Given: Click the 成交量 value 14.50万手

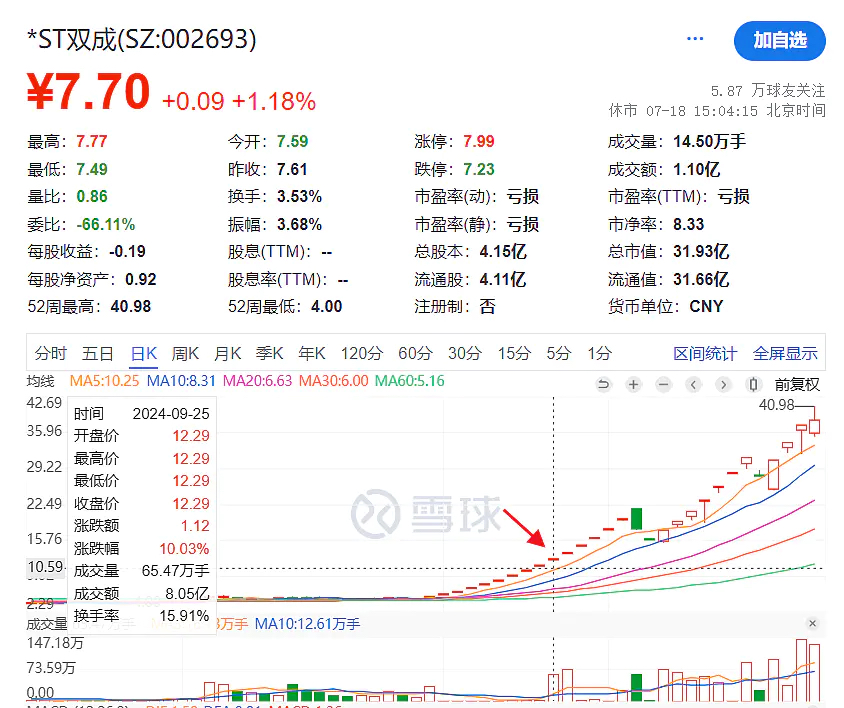Looking at the screenshot, I should [x=709, y=142].
